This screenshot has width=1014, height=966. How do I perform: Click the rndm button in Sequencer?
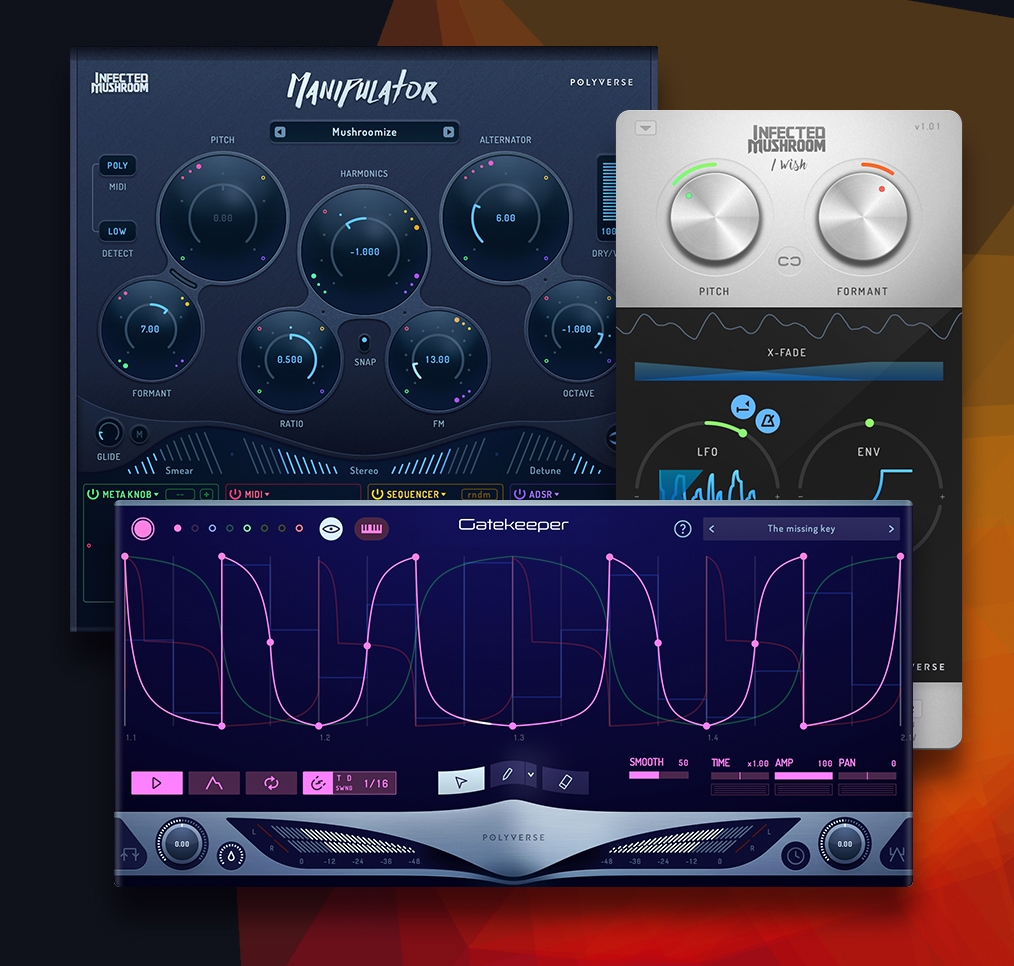tap(479, 495)
